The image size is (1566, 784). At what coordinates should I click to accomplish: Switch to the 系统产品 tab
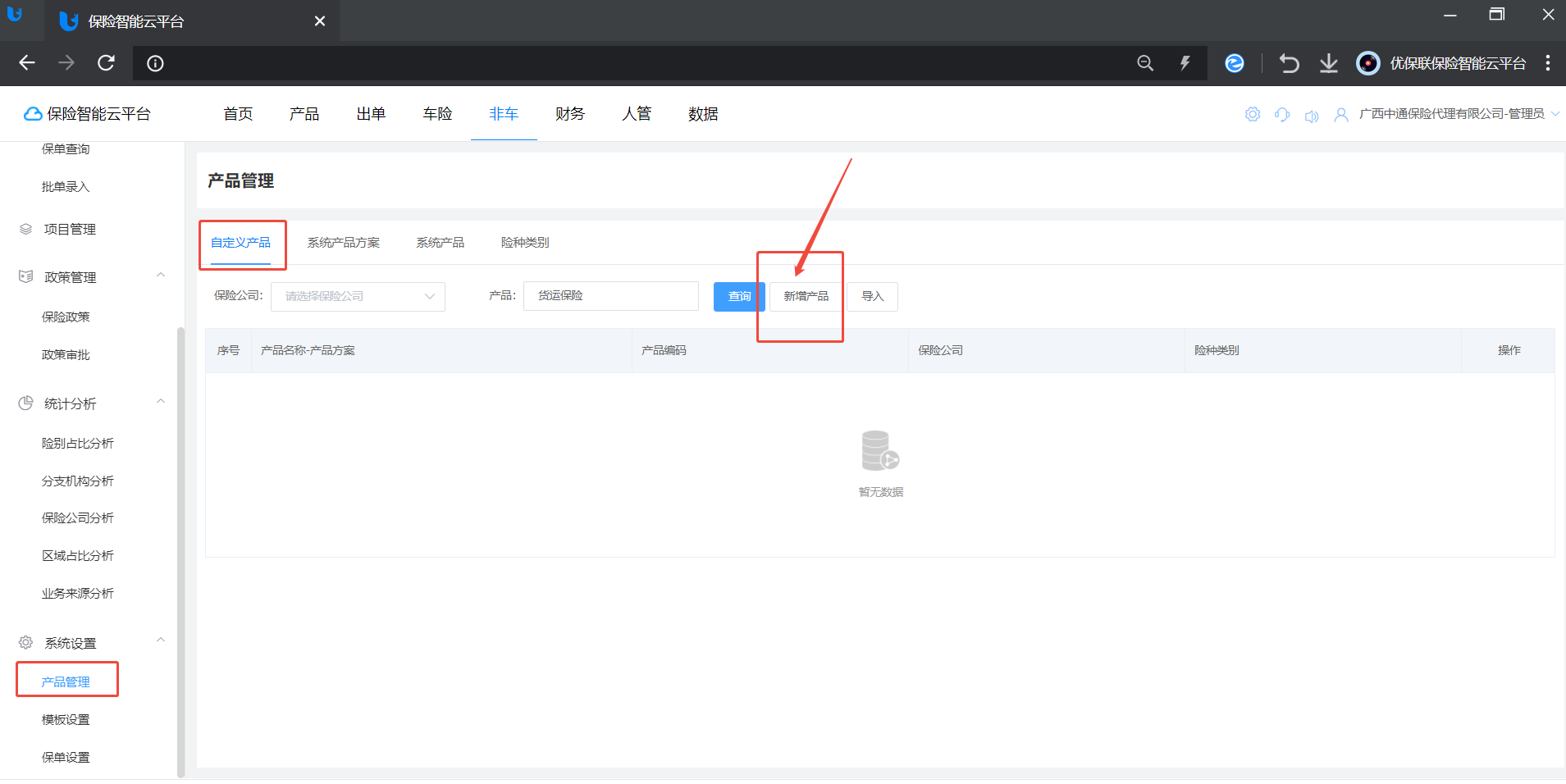click(441, 243)
